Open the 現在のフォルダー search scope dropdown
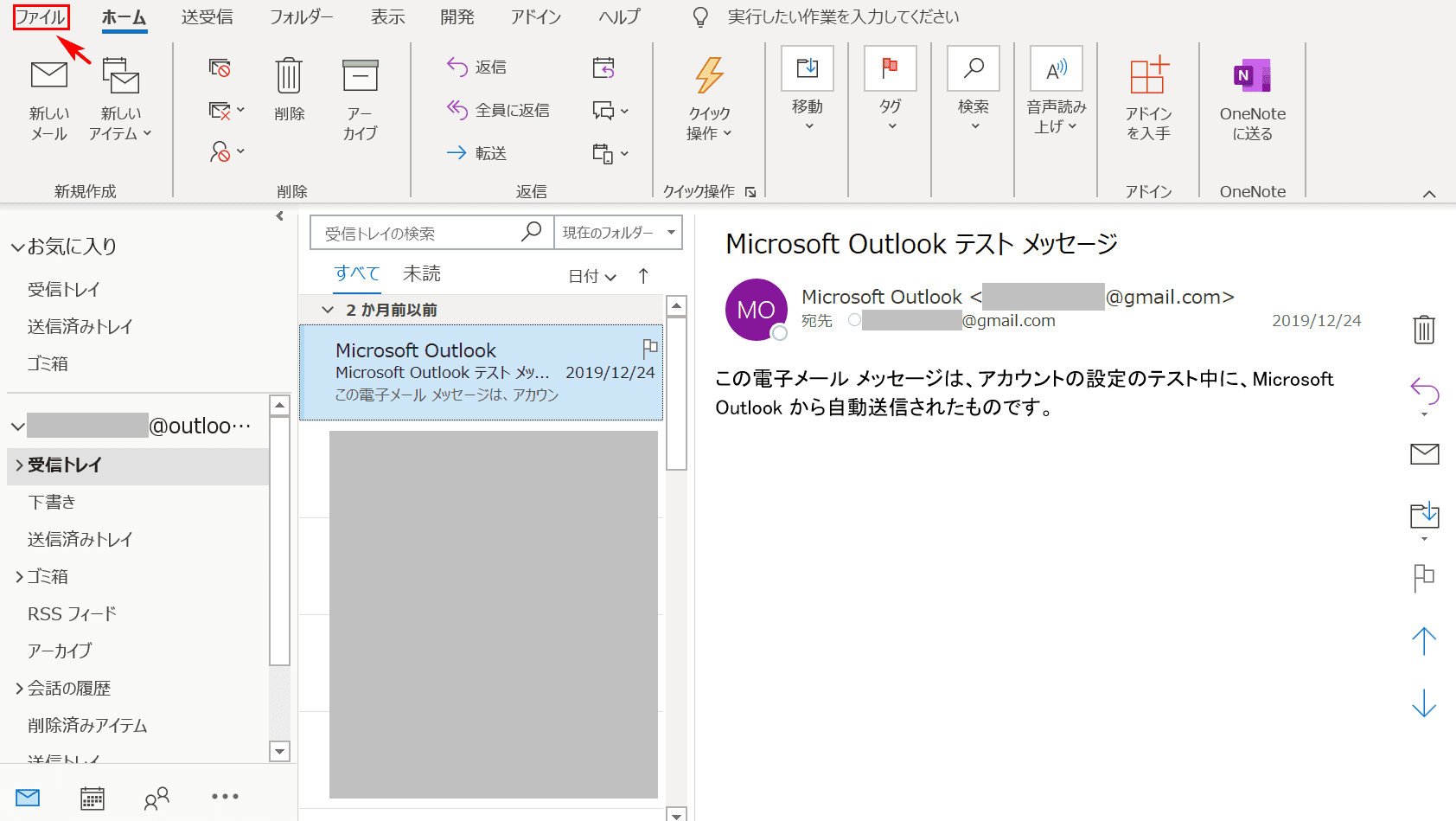The height and width of the screenshot is (821, 1456). (617, 233)
